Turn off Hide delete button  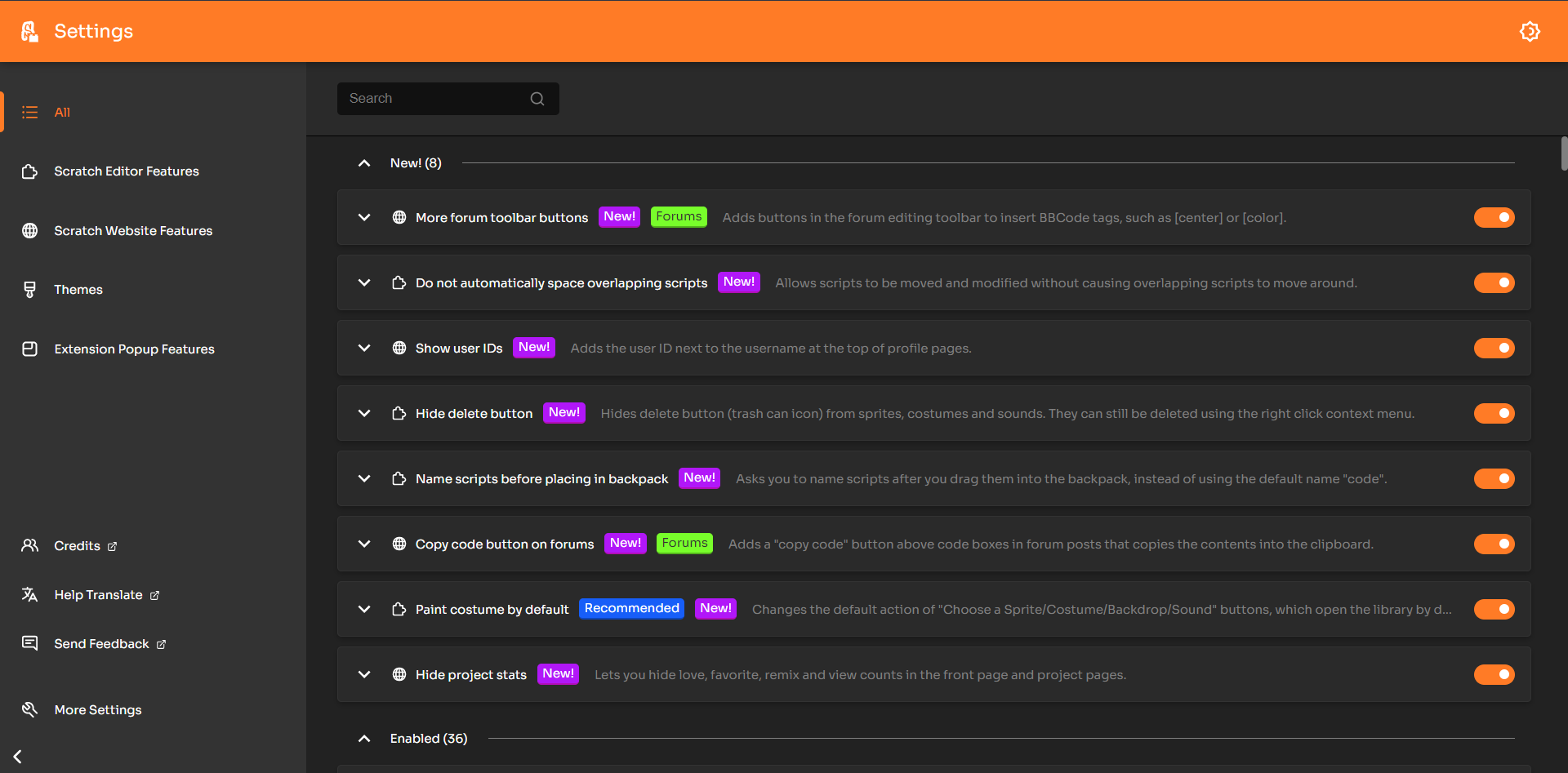1494,413
